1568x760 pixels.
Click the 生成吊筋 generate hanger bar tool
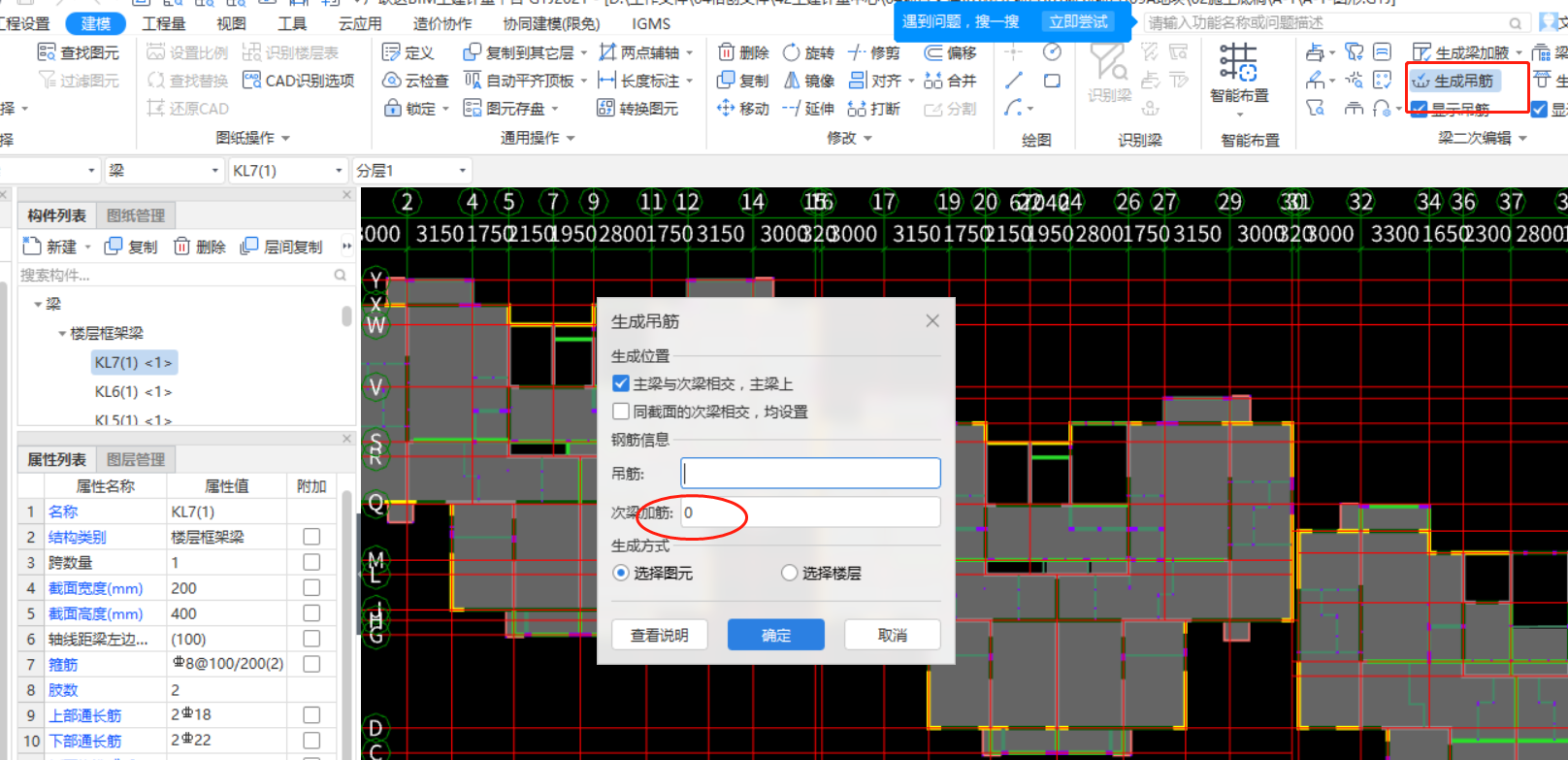pos(1454,81)
